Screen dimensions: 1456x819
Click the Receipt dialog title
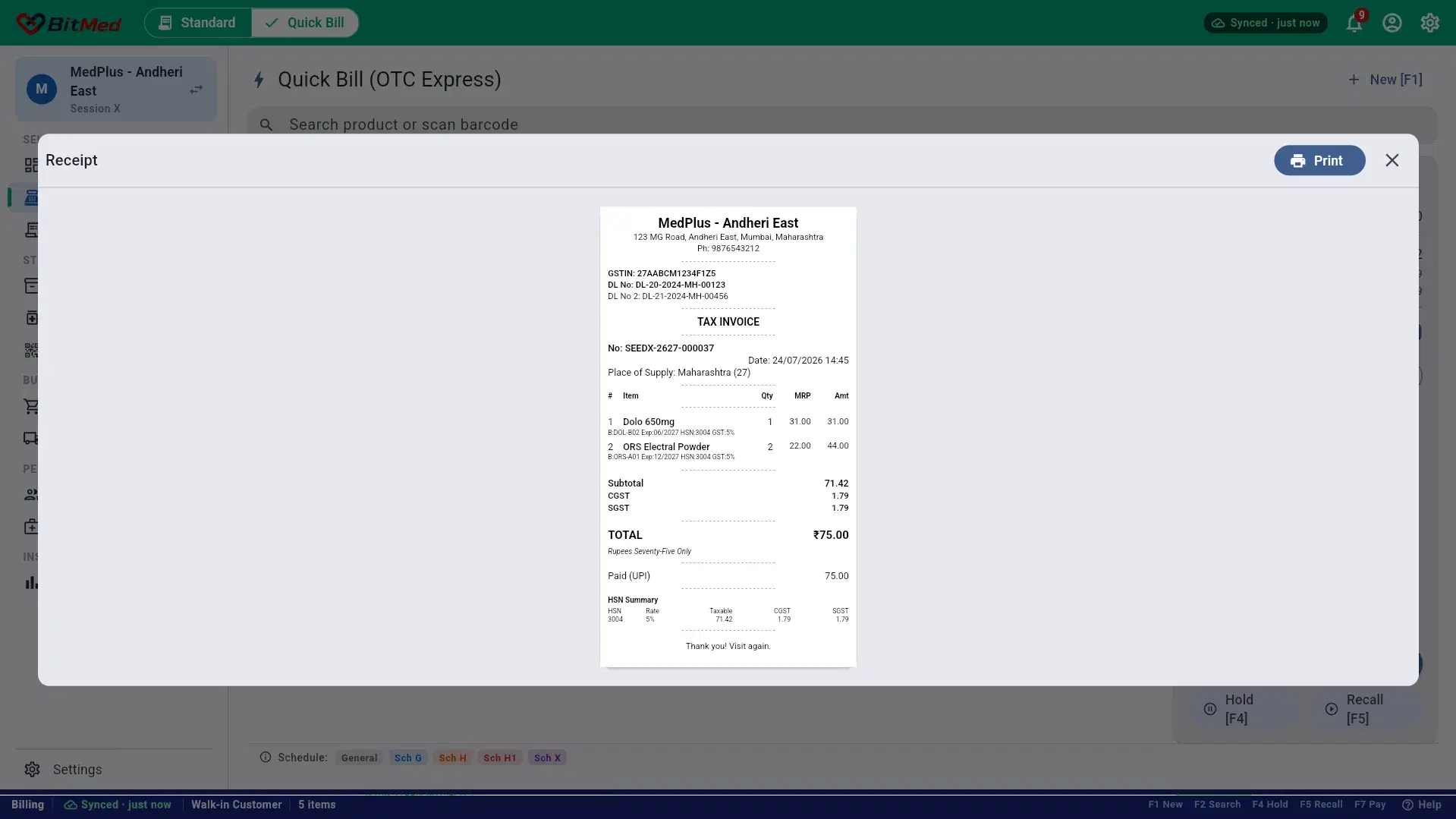[x=71, y=160]
